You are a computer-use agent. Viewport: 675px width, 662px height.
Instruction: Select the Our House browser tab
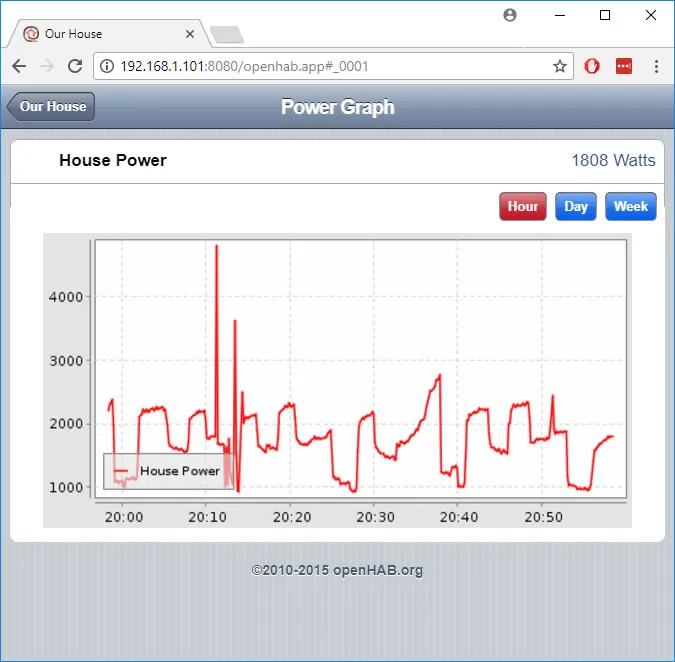(107, 34)
